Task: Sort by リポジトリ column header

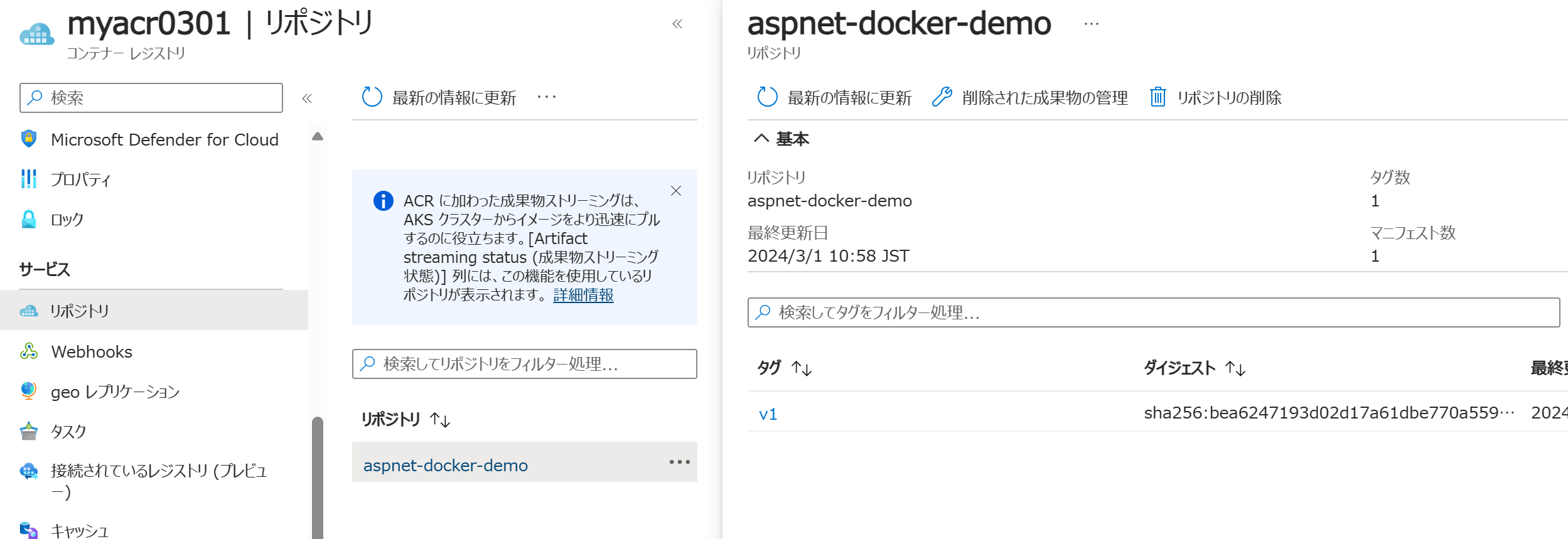Action: (x=405, y=419)
